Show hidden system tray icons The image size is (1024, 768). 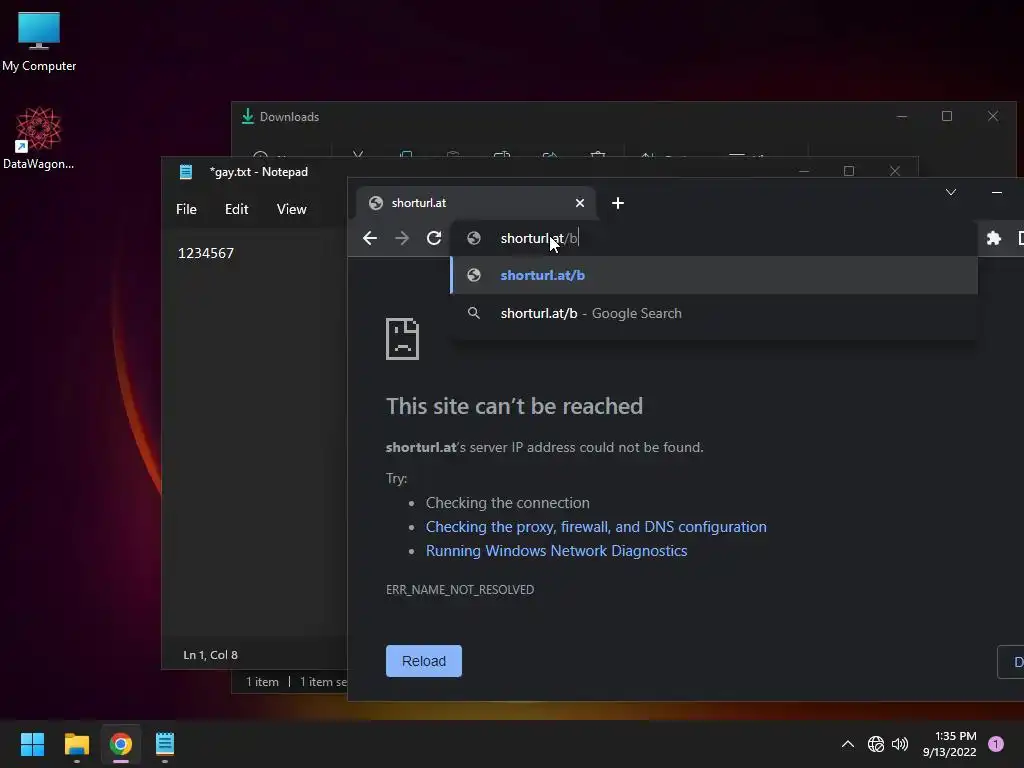[x=848, y=744]
